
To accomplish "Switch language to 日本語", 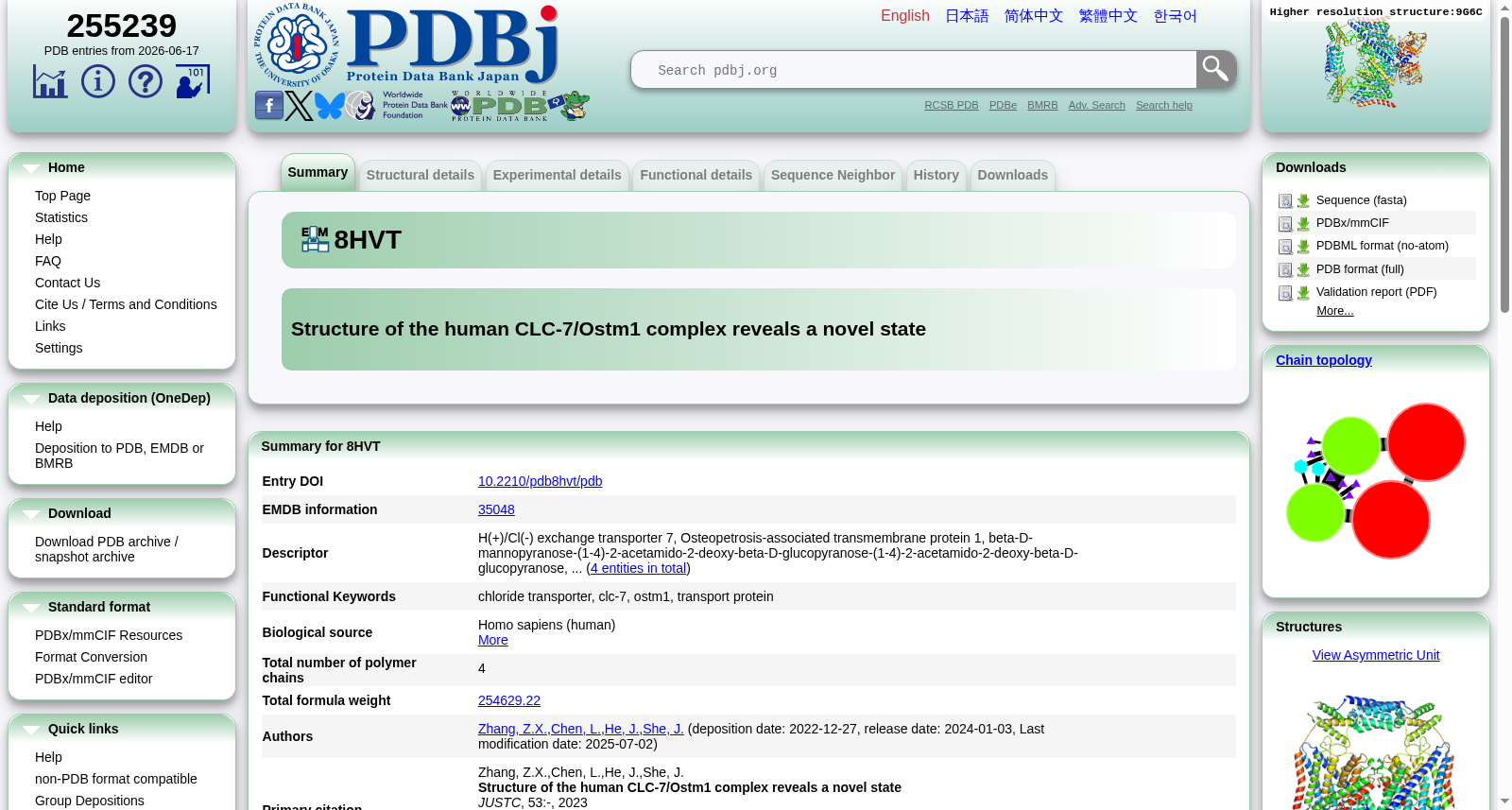I will (x=967, y=16).
